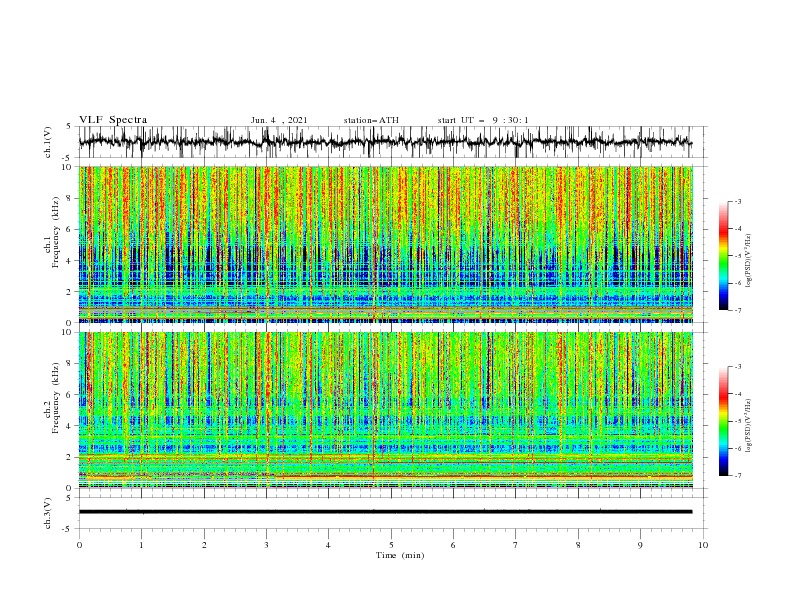This screenshot has width=792, height=612.
Task: Click time-axis tick label "10" at right end
Action: point(703,545)
